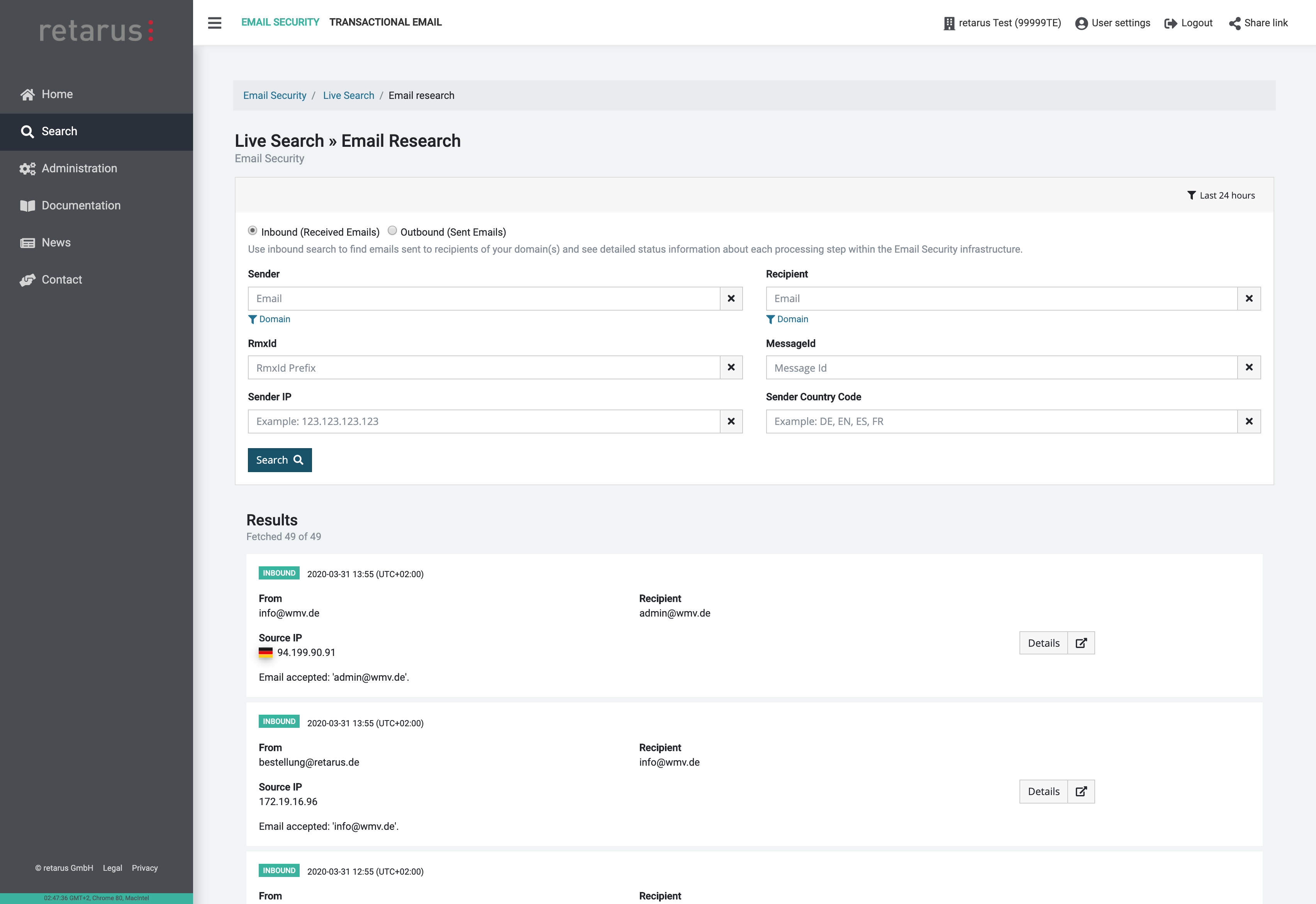Focus the Sender IP input
This screenshot has height=904, width=1316.
pos(483,421)
